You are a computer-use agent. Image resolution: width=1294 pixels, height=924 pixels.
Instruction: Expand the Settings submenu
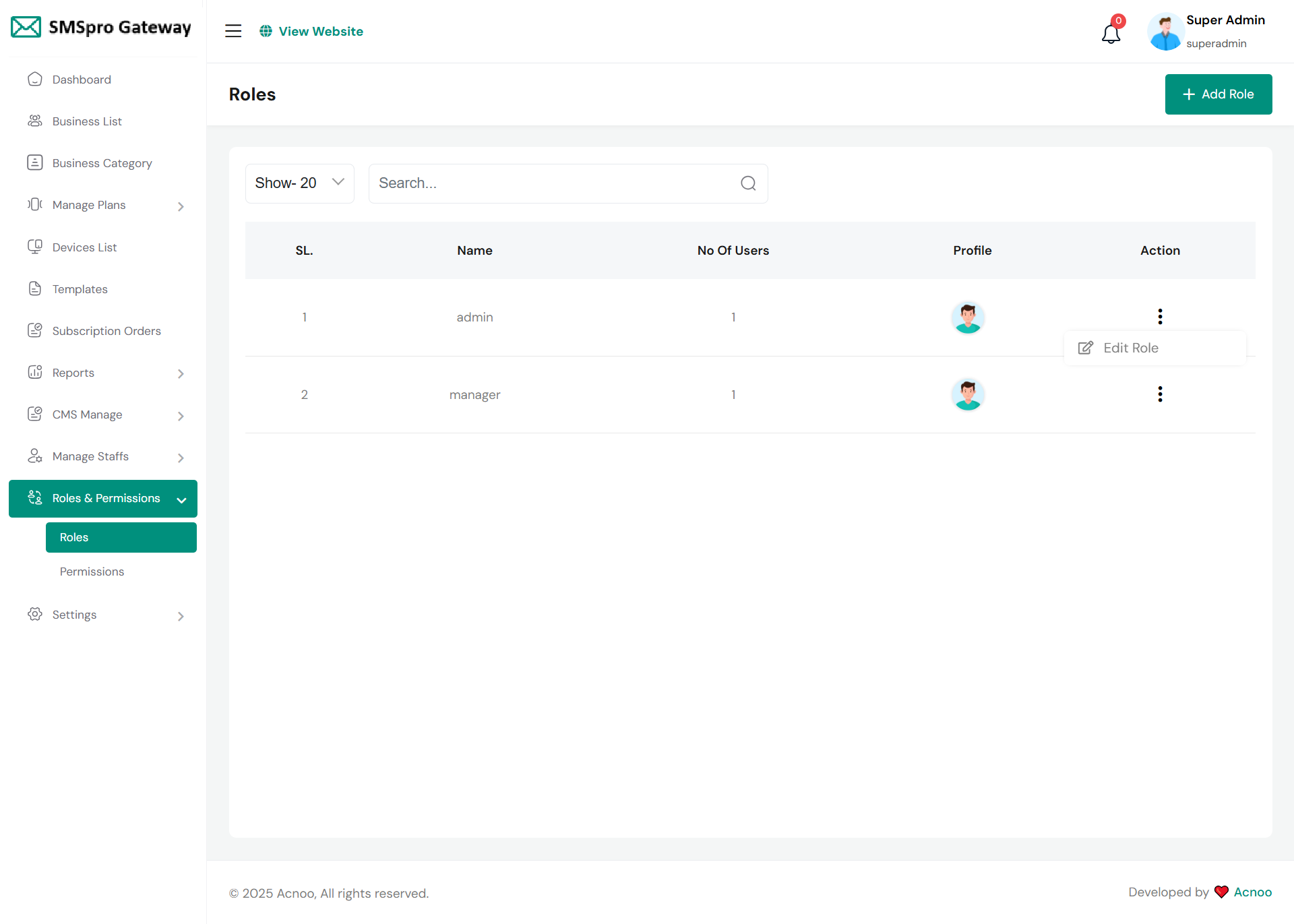click(181, 616)
